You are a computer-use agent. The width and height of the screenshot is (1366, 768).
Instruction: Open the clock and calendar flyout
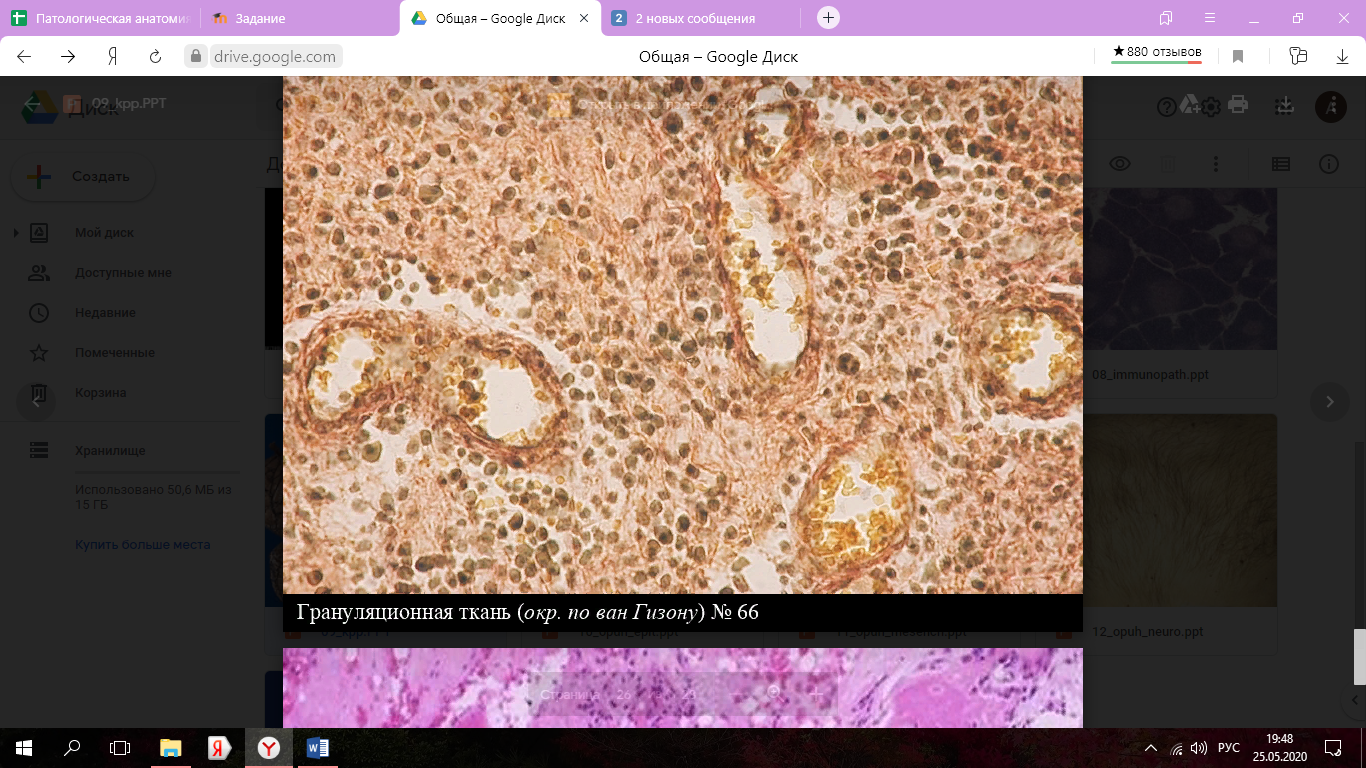tap(1282, 748)
